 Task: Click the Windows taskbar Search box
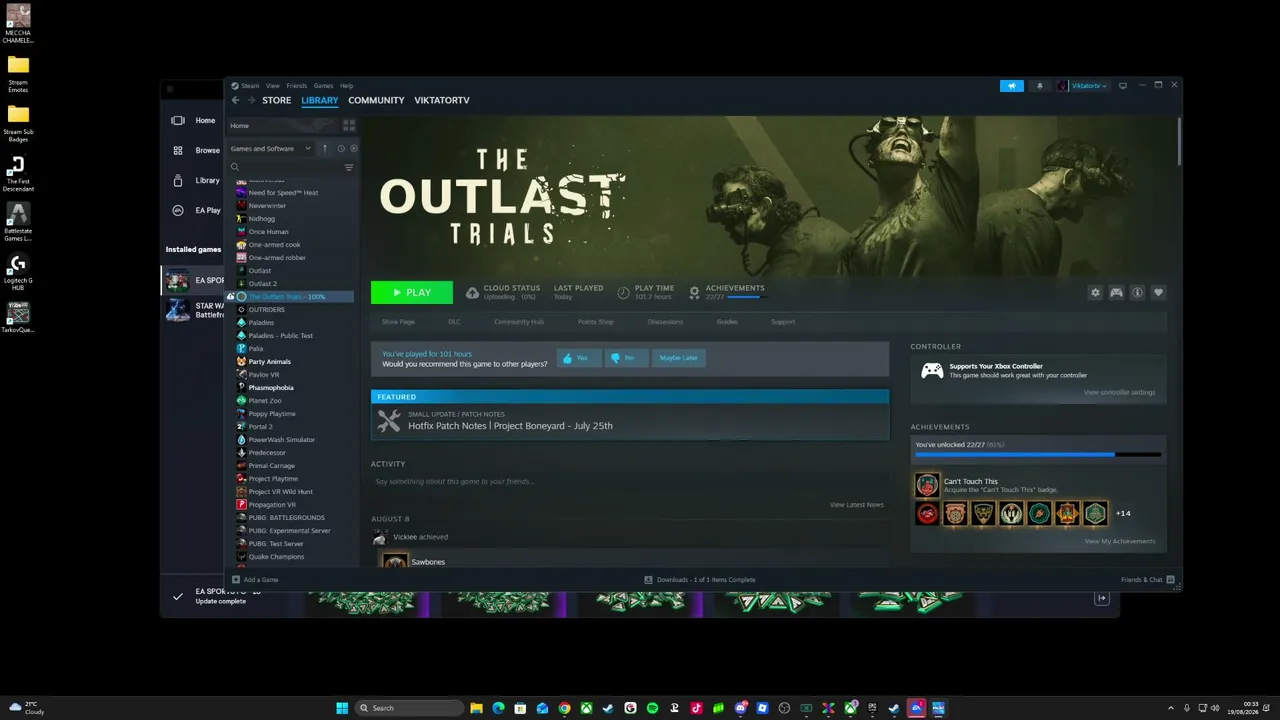click(408, 708)
